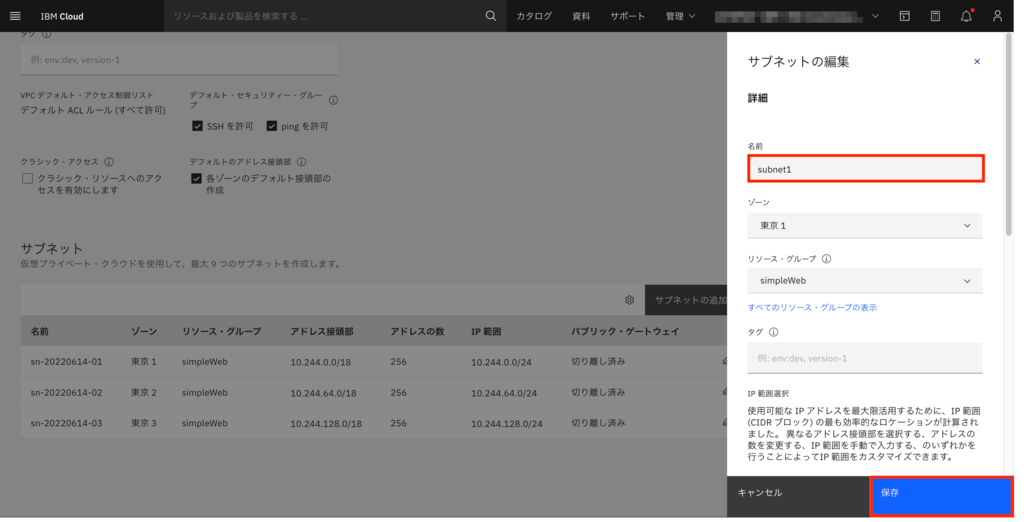
Task: Open the カタログ menu item
Action: [x=534, y=16]
